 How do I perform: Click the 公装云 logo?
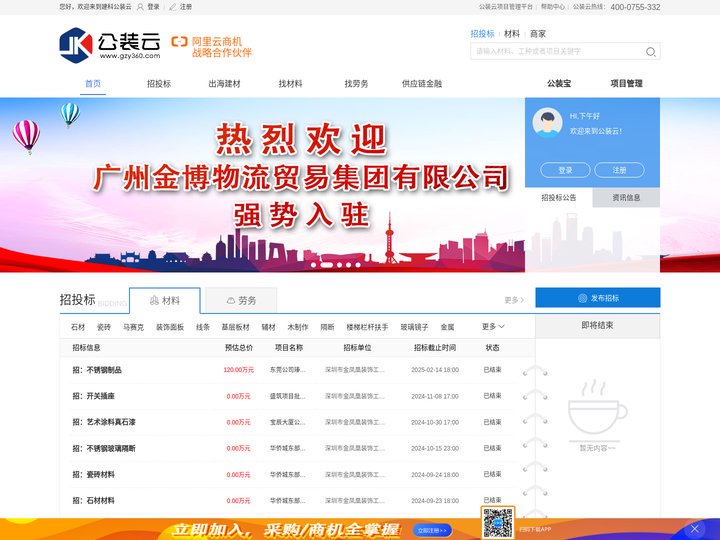[110, 45]
